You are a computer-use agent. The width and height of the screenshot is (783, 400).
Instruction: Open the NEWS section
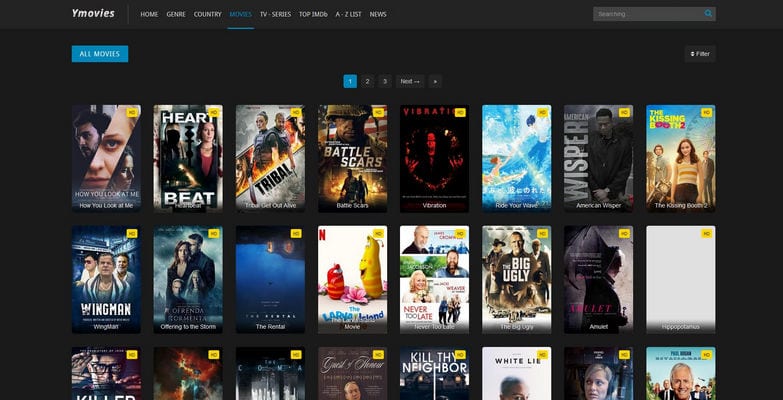[378, 14]
